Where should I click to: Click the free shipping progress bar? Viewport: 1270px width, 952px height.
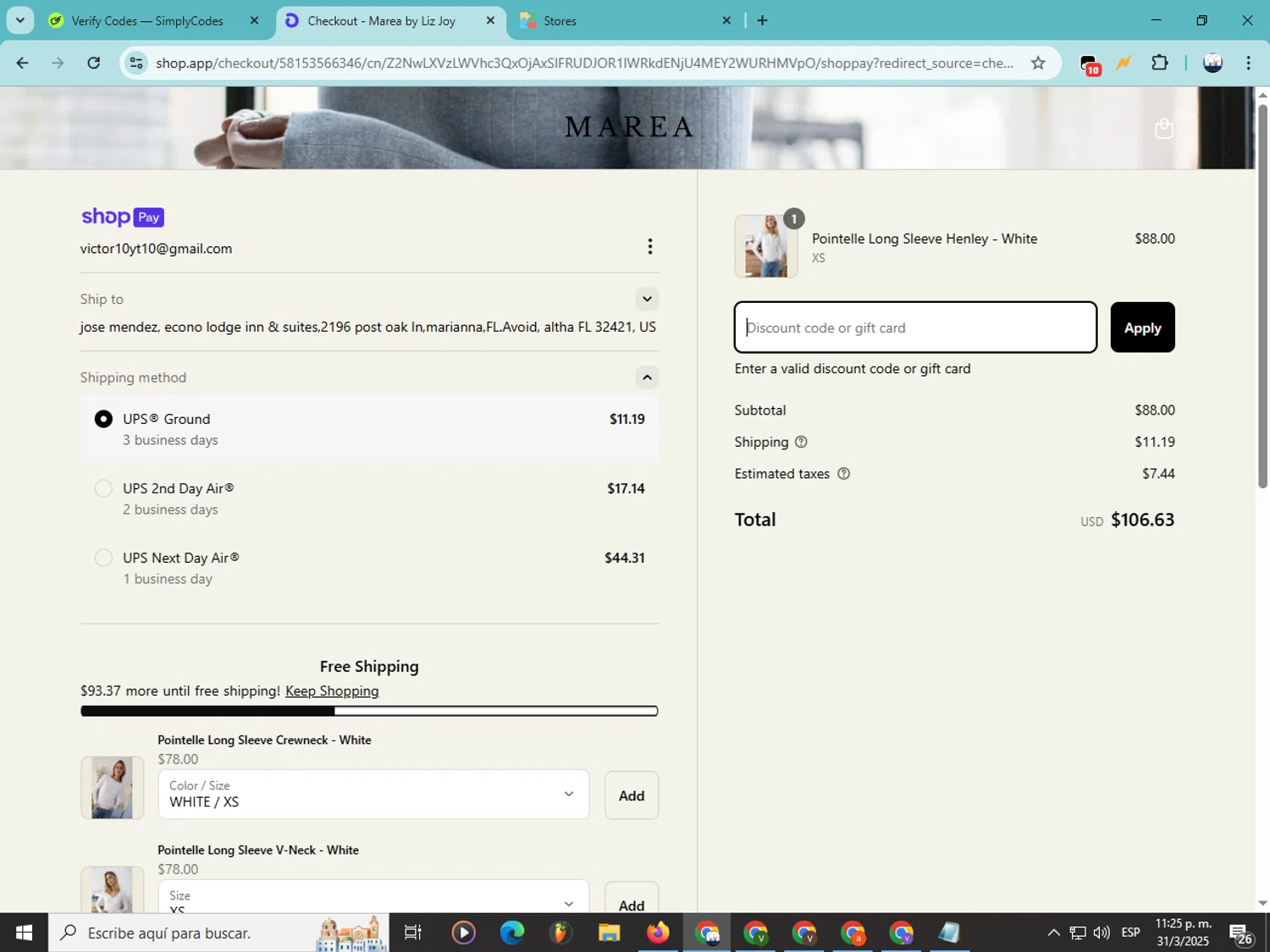pos(369,711)
